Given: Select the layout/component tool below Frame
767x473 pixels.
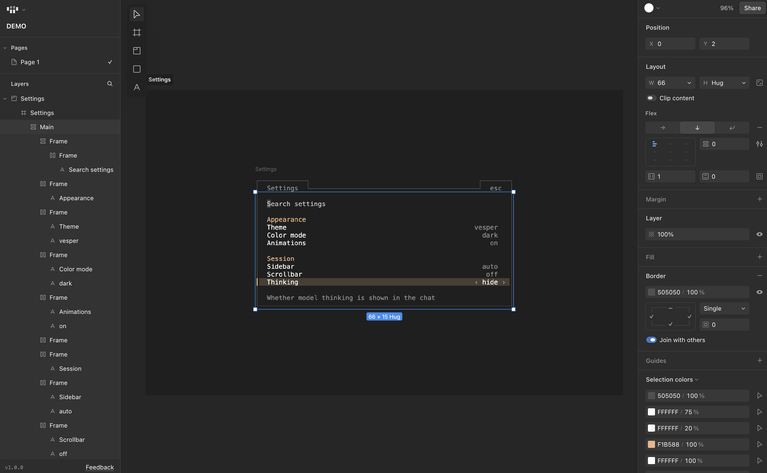Looking at the screenshot, I should coord(136,51).
